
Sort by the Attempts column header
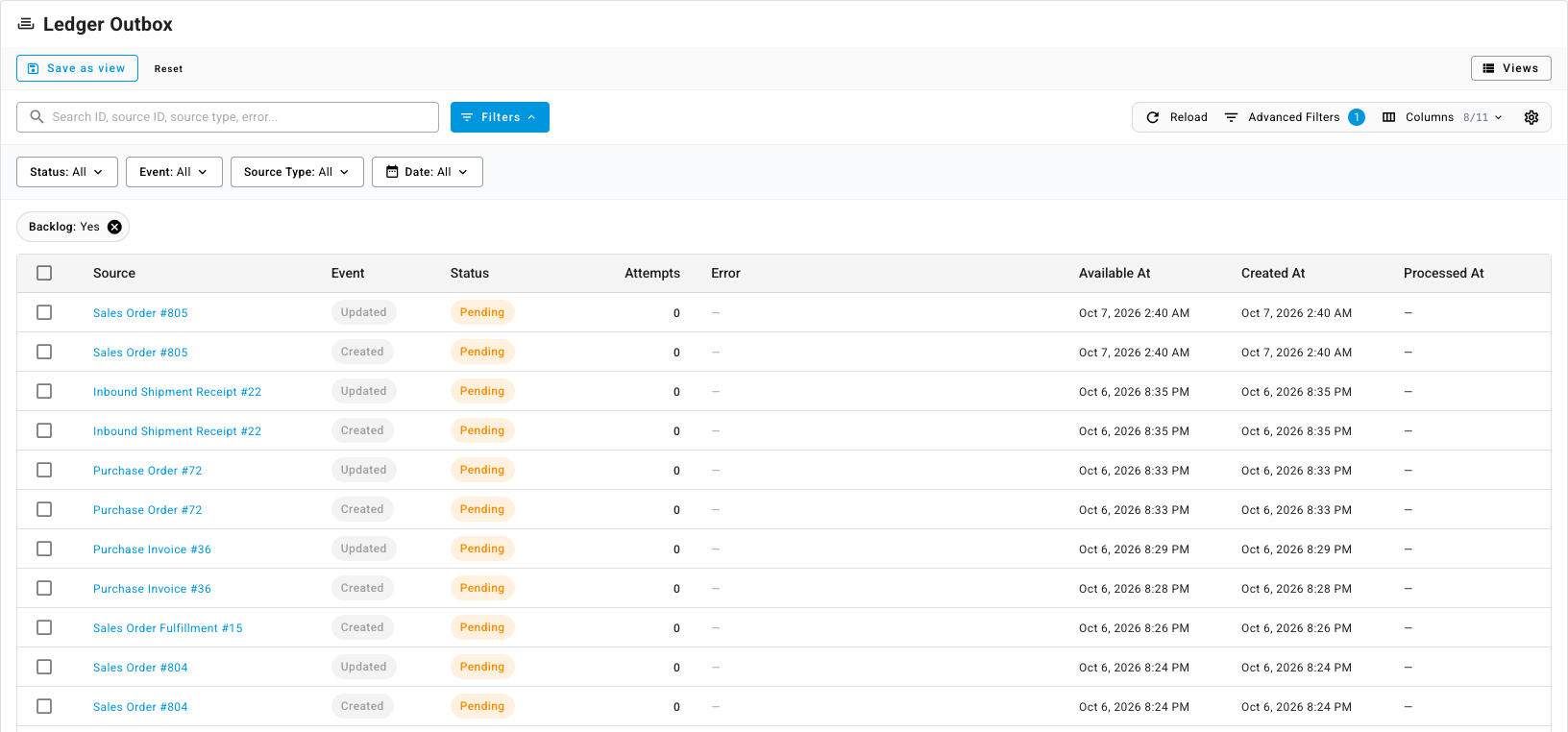652,273
